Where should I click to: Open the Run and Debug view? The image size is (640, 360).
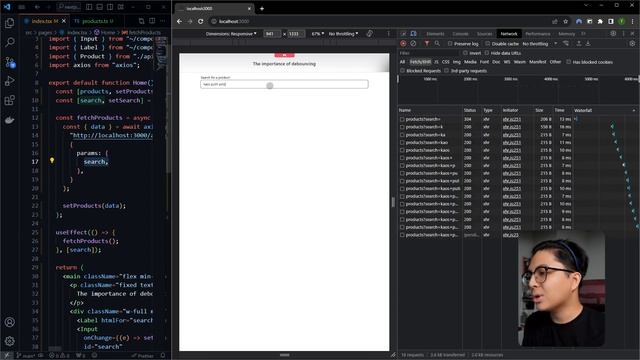click(9, 81)
